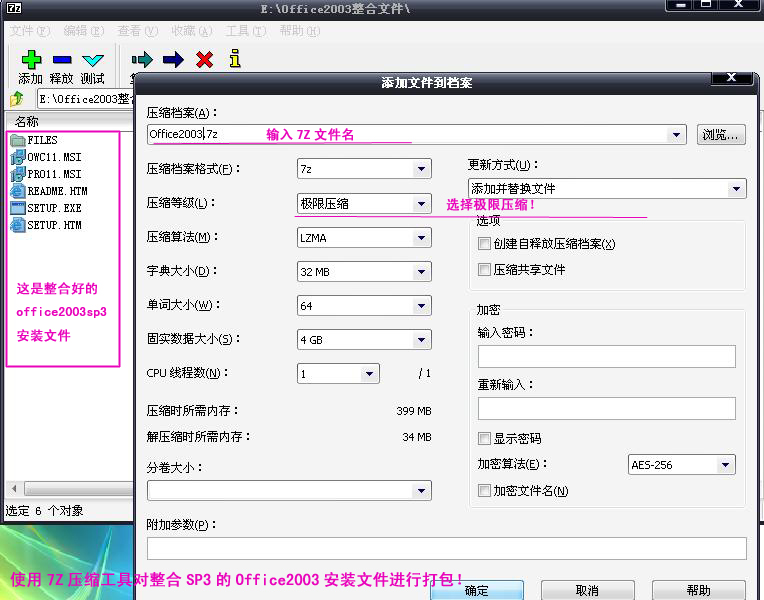Open the archive name history dropdown

click(676, 135)
